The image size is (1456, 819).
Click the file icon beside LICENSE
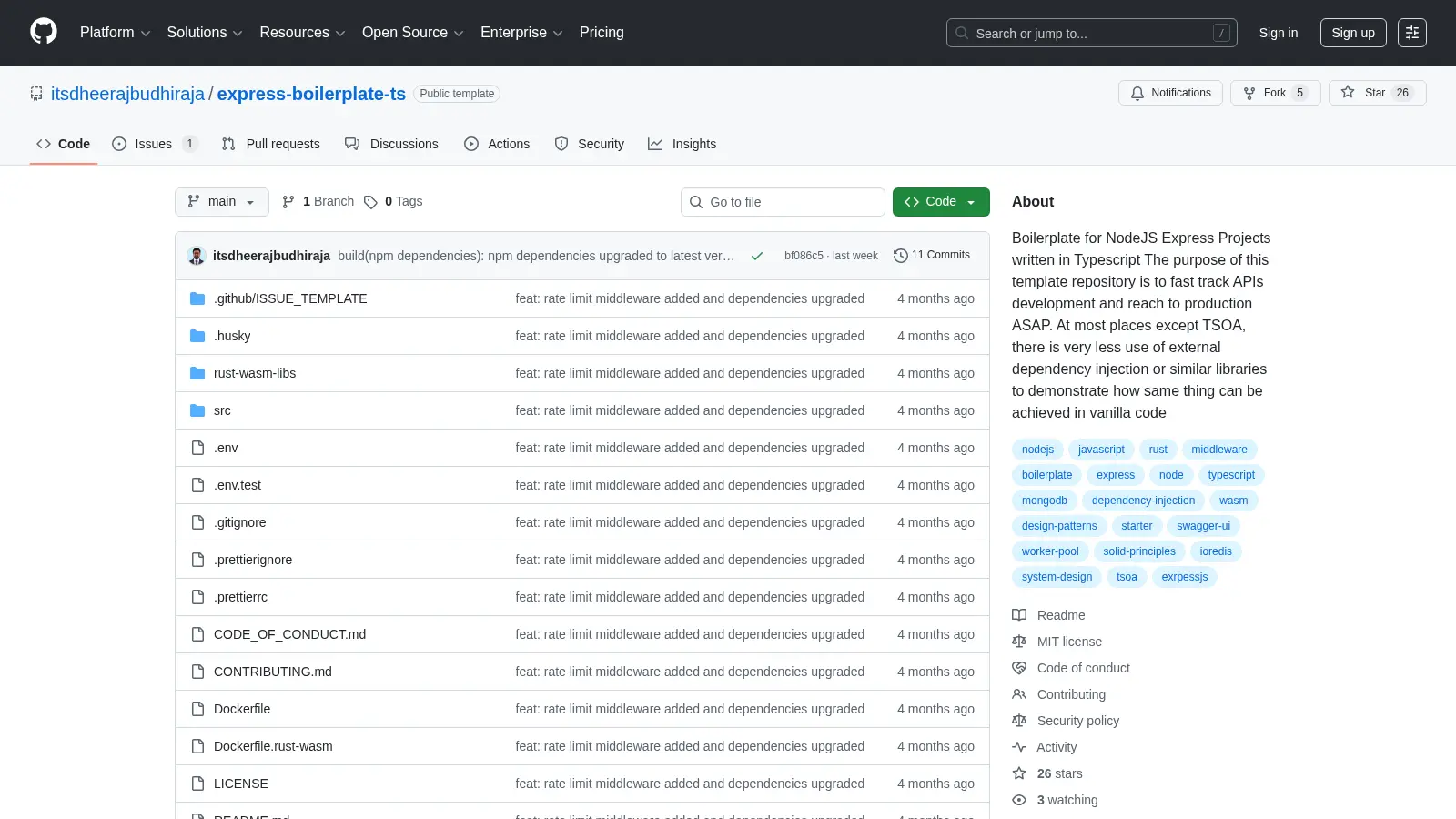tap(197, 784)
